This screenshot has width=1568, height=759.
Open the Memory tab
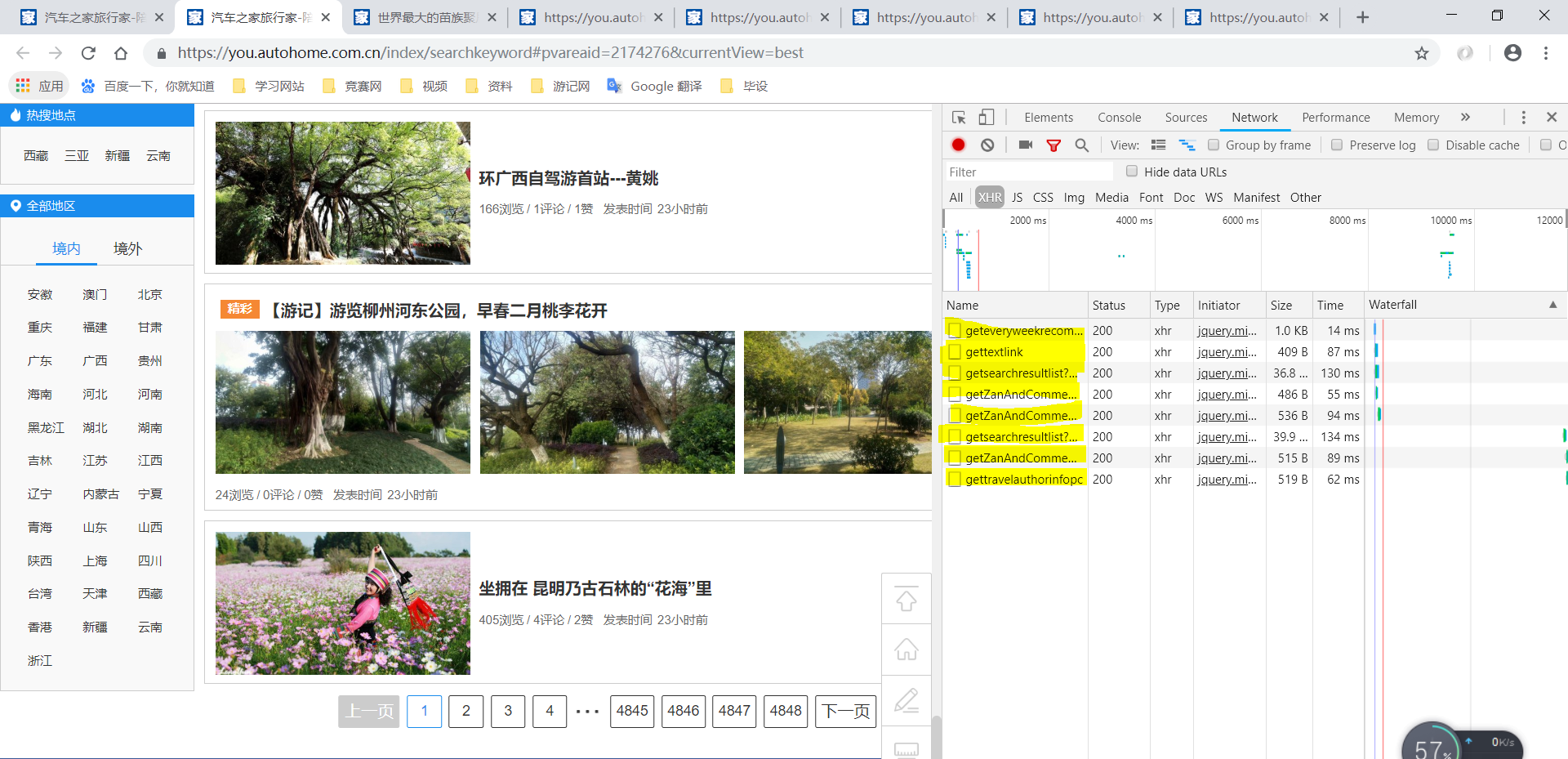tap(1416, 118)
